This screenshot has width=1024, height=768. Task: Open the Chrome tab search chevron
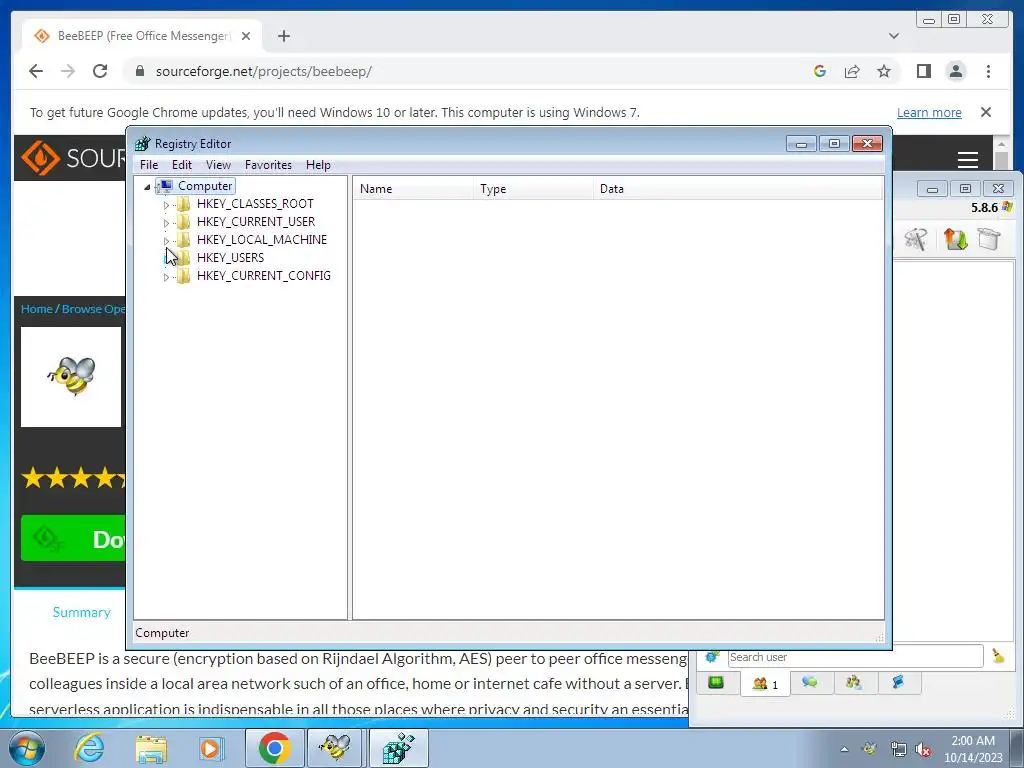tap(894, 36)
